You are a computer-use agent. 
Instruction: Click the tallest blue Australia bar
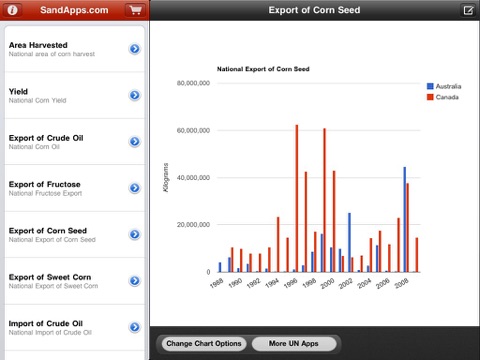click(405, 219)
